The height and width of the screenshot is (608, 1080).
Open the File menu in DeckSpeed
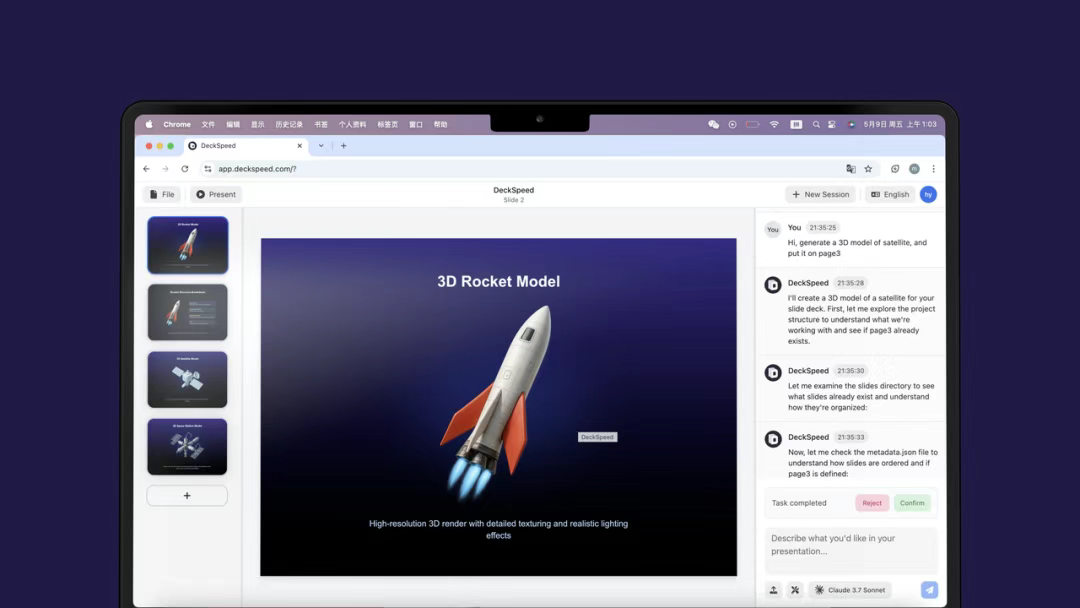(162, 194)
